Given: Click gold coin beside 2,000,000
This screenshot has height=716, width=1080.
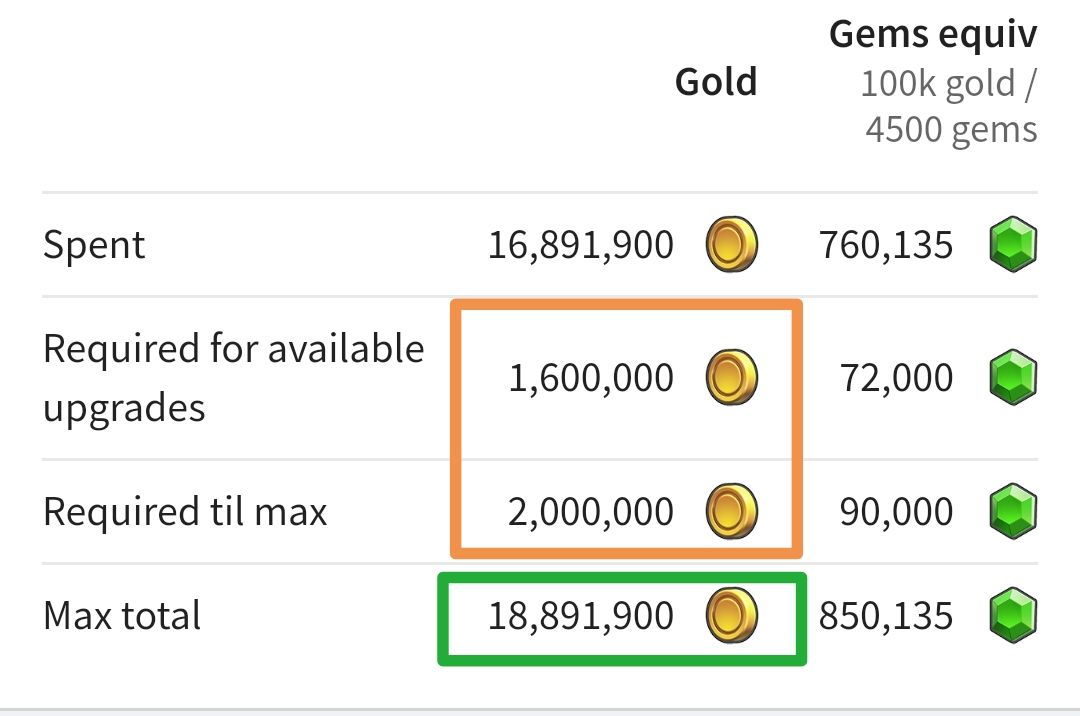Looking at the screenshot, I should coord(732,512).
